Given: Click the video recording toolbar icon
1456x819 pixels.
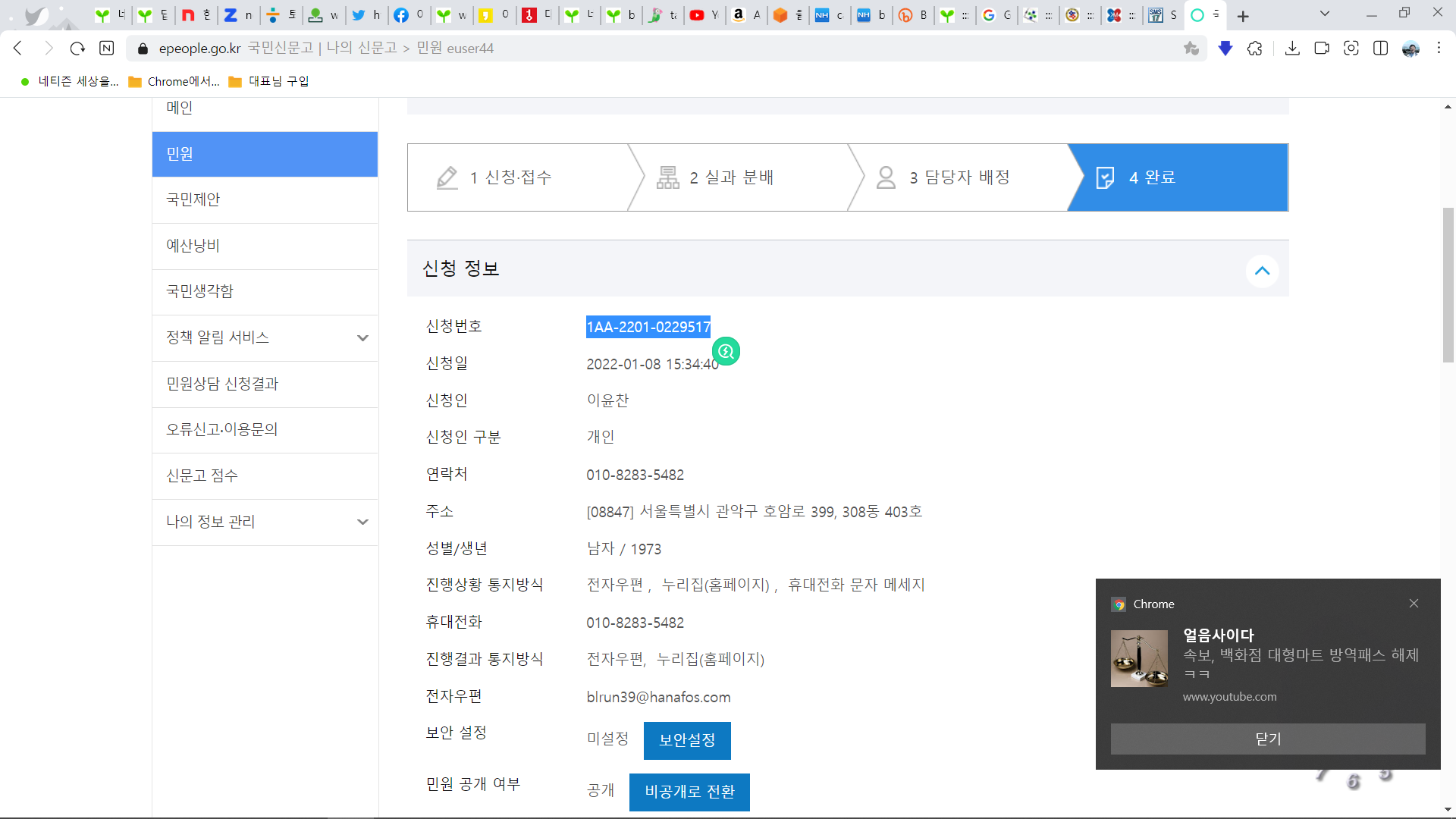Looking at the screenshot, I should tap(1322, 49).
